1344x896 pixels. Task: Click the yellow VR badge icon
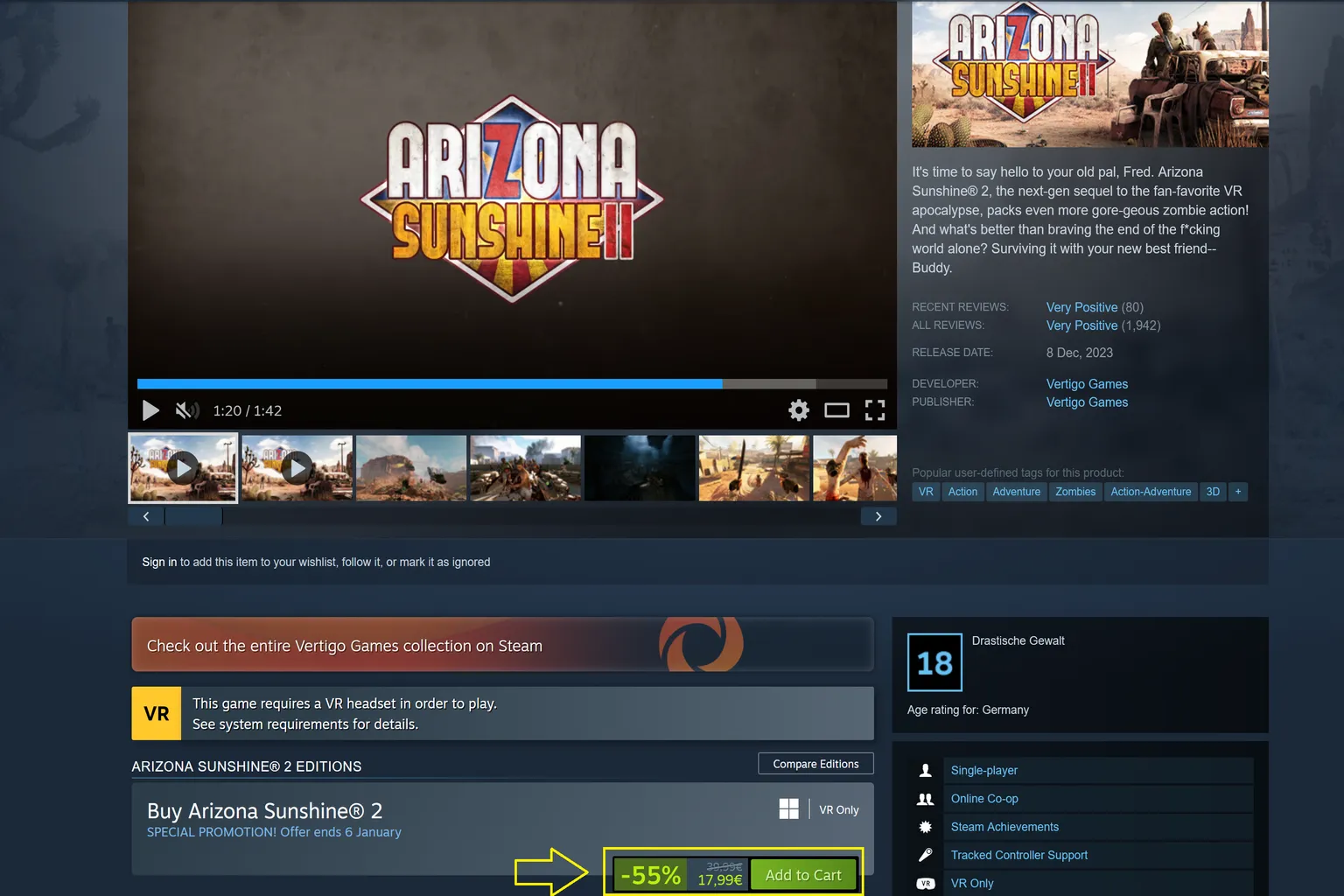[157, 713]
